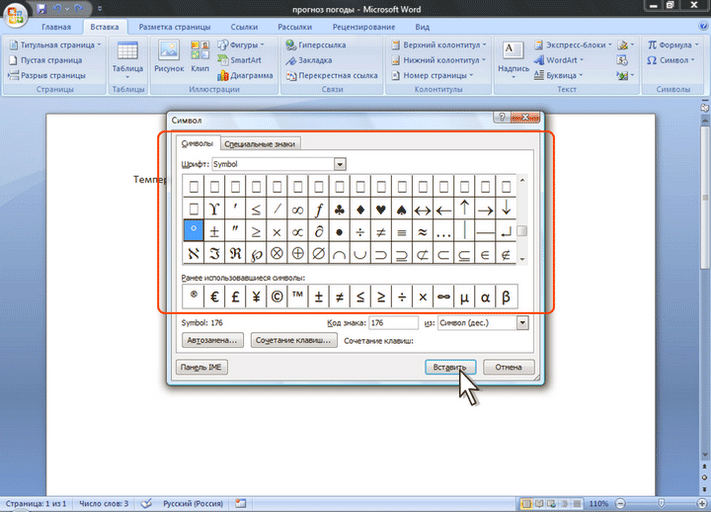The image size is (711, 512).
Task: Select the aleph symbol in grid
Action: point(193,254)
